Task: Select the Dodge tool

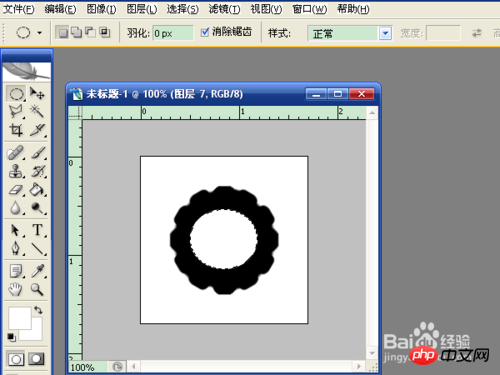Action: (x=37, y=208)
